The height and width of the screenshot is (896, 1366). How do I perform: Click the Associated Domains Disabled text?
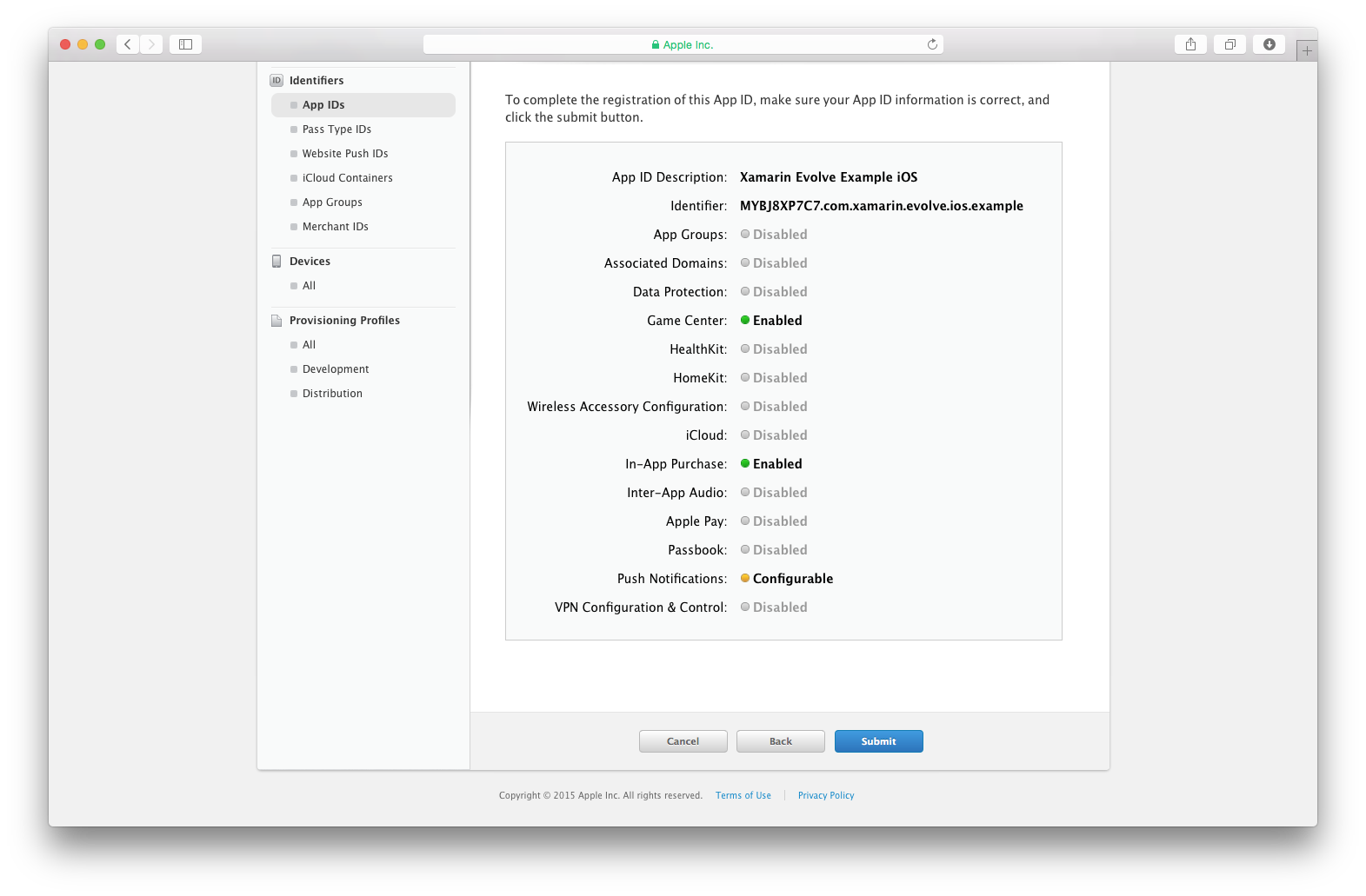780,263
